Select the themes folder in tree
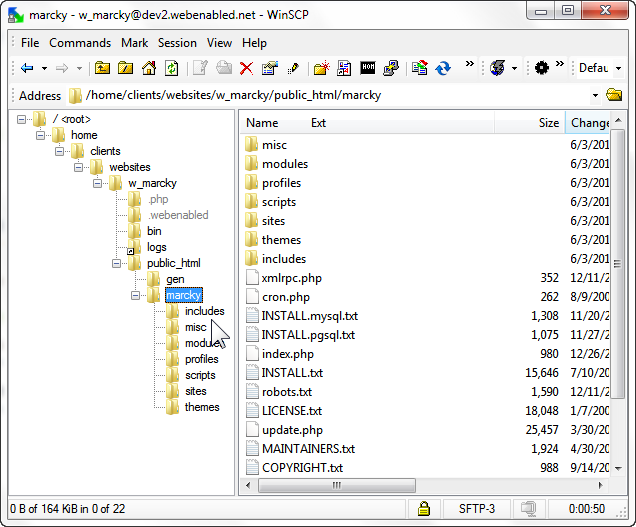 pos(202,407)
